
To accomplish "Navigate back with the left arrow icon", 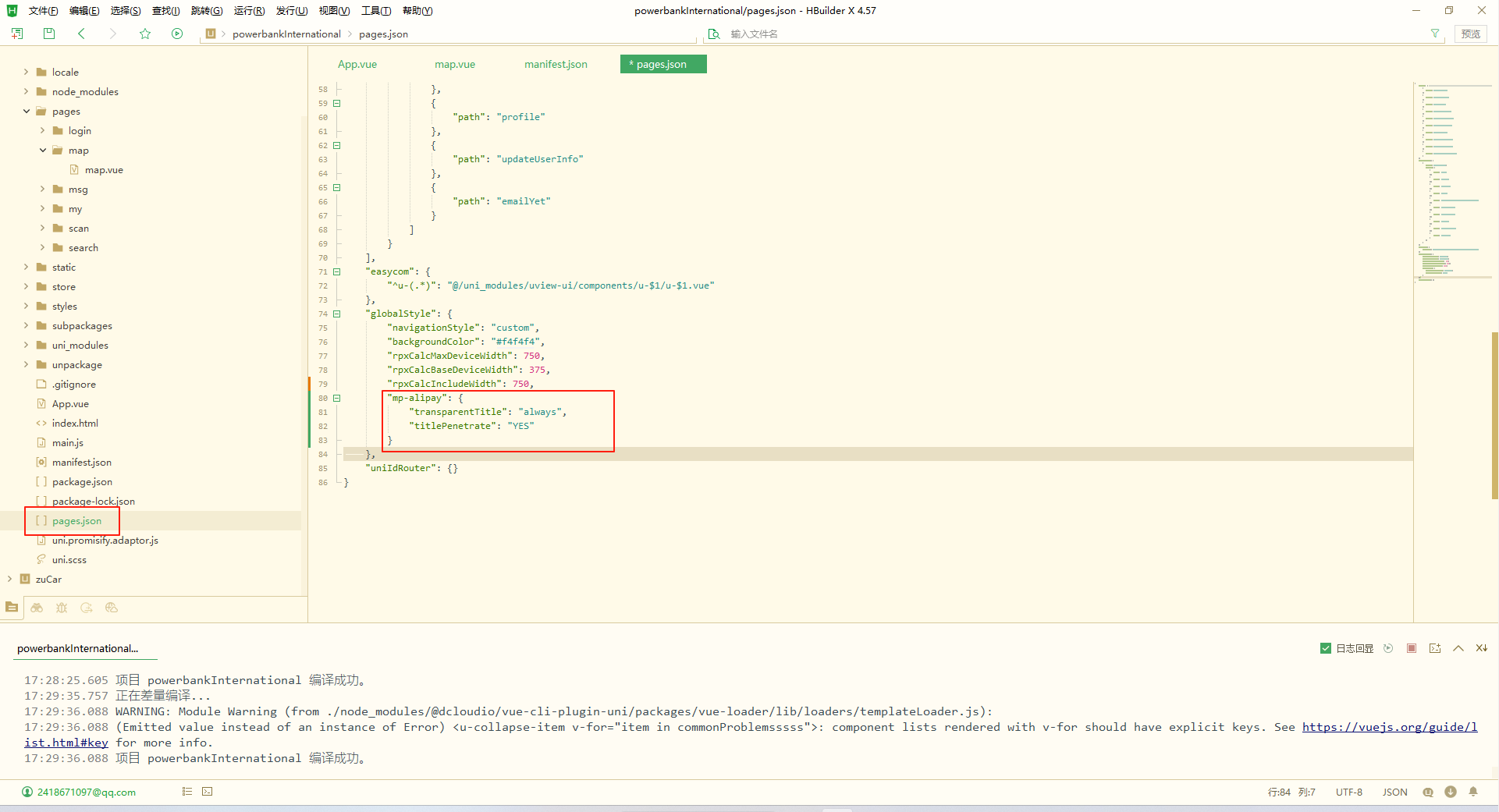I will coord(81,34).
